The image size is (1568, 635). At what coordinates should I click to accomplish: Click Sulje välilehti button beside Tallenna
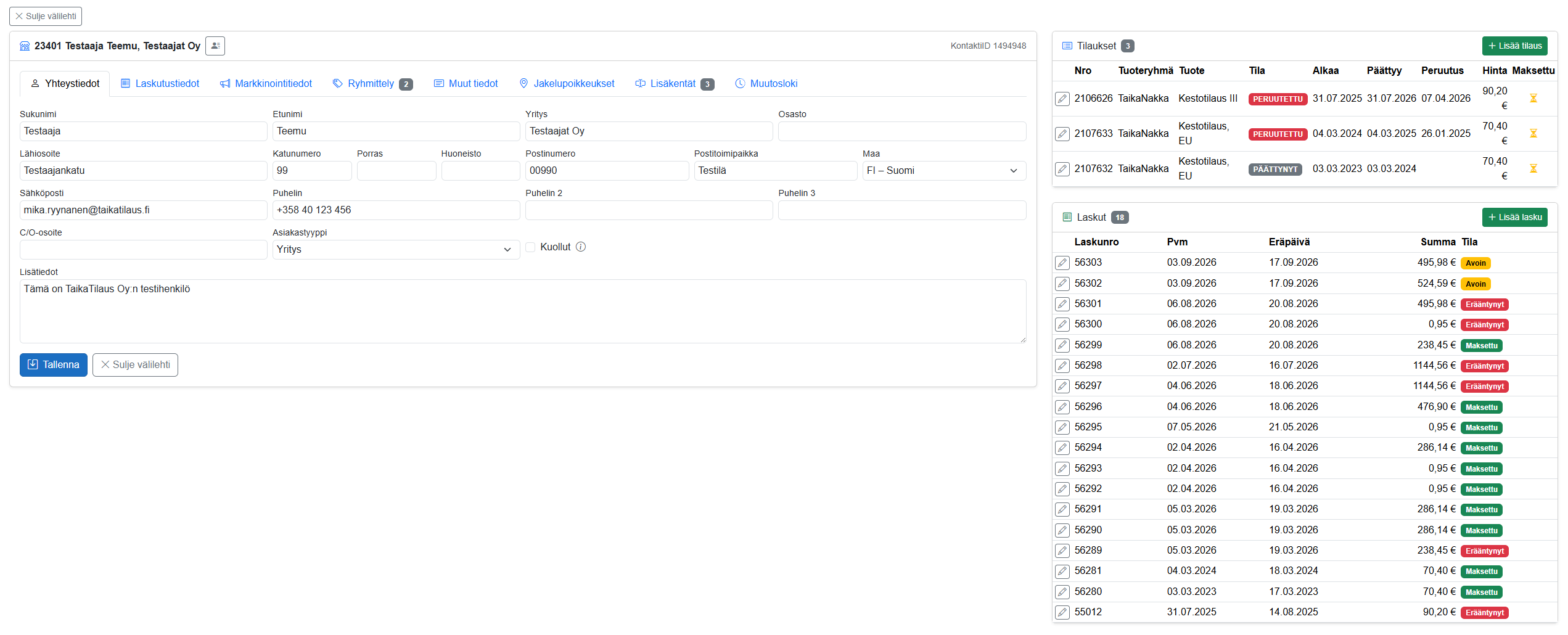[x=135, y=365]
